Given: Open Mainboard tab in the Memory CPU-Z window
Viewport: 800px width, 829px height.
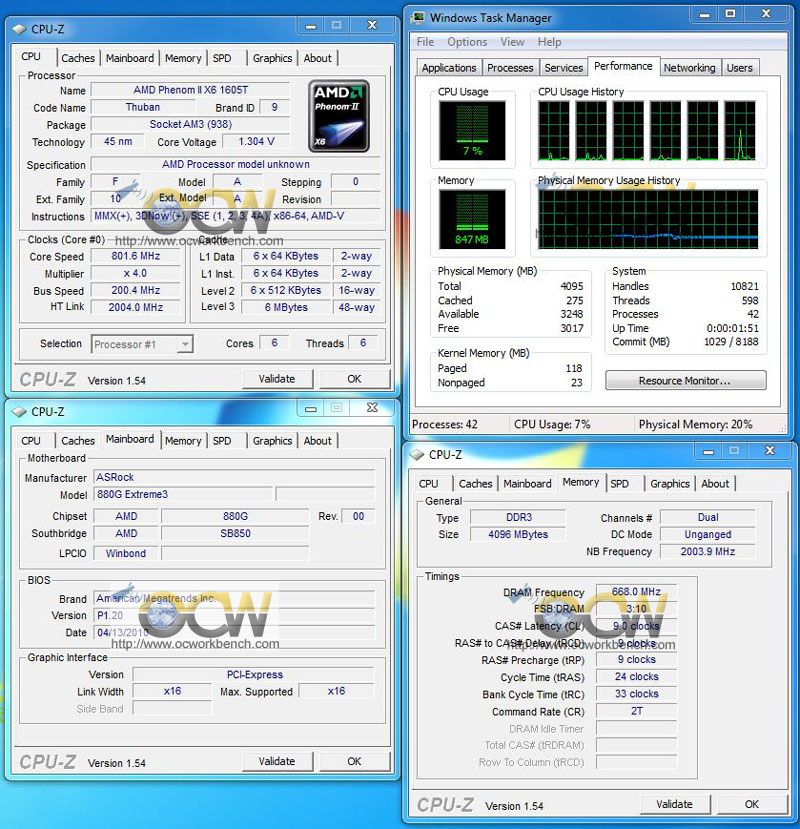Looking at the screenshot, I should (x=527, y=484).
